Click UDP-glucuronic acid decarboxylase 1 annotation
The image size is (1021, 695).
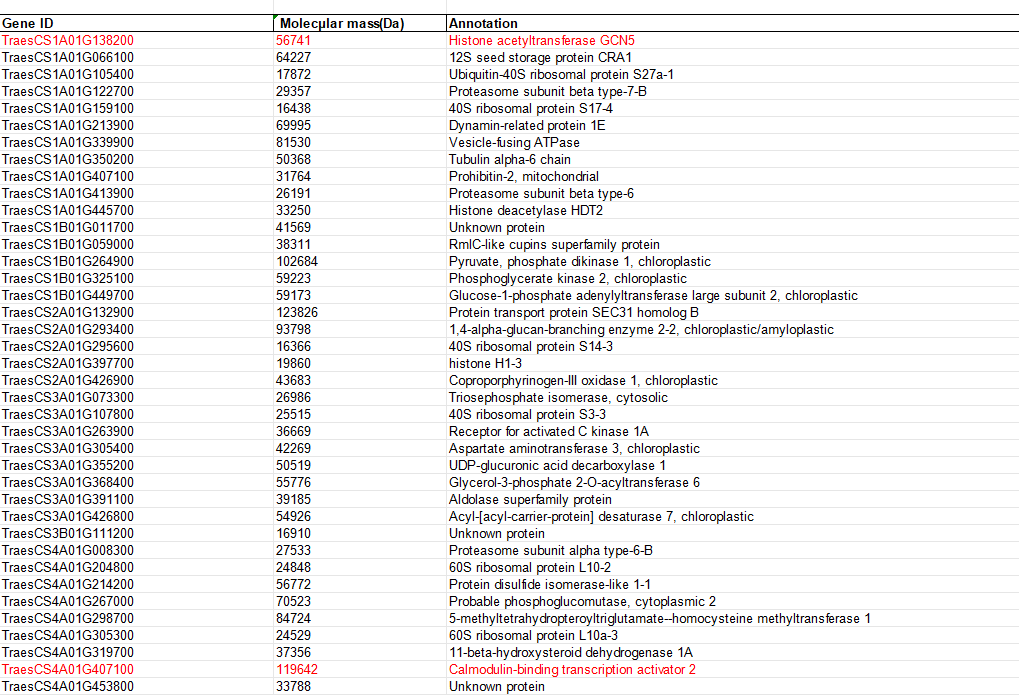tap(557, 465)
